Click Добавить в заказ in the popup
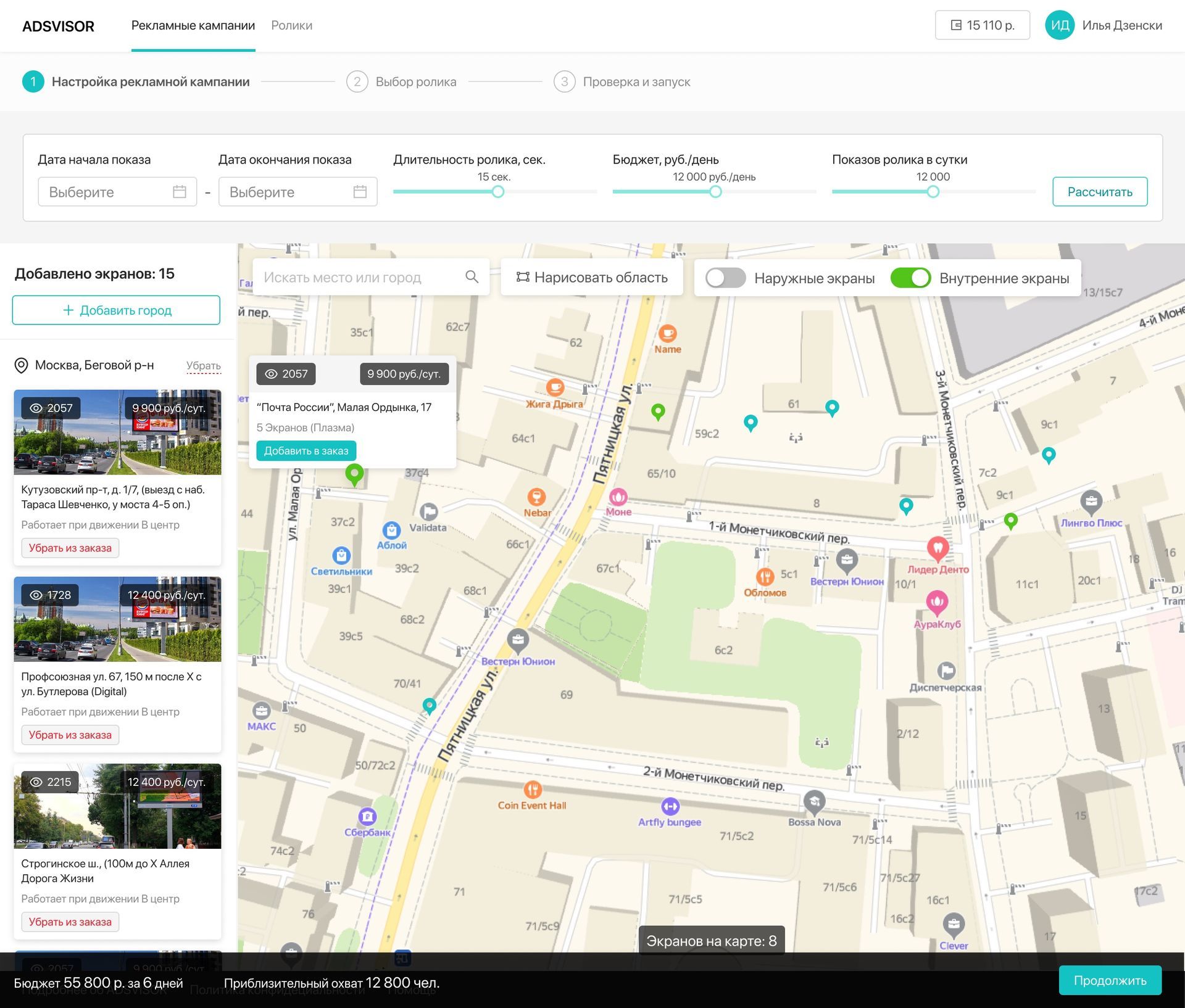Screen dimensions: 1185x1008 click(306, 451)
